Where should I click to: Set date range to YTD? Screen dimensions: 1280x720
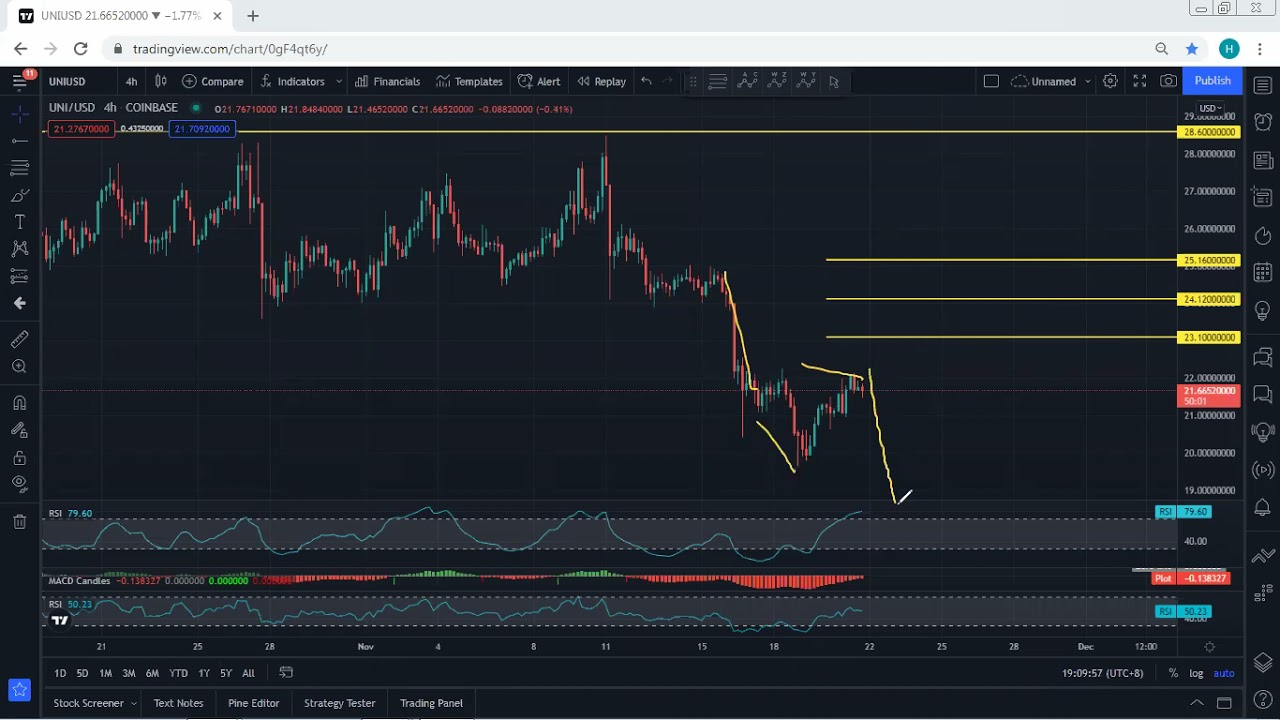178,673
